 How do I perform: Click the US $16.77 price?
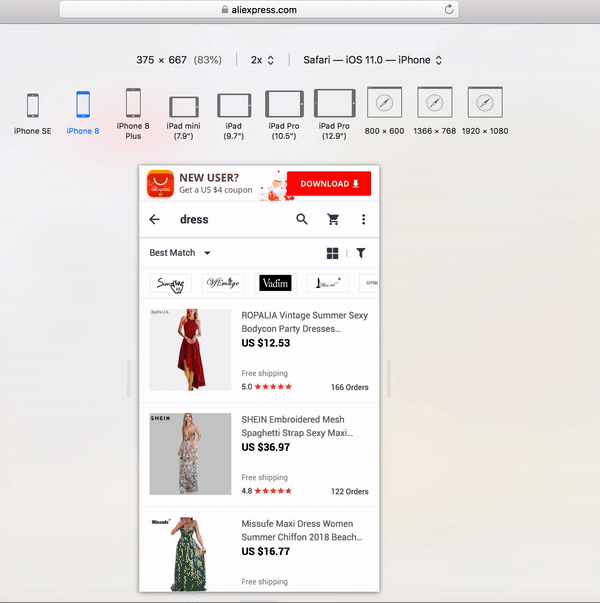[x=266, y=551]
